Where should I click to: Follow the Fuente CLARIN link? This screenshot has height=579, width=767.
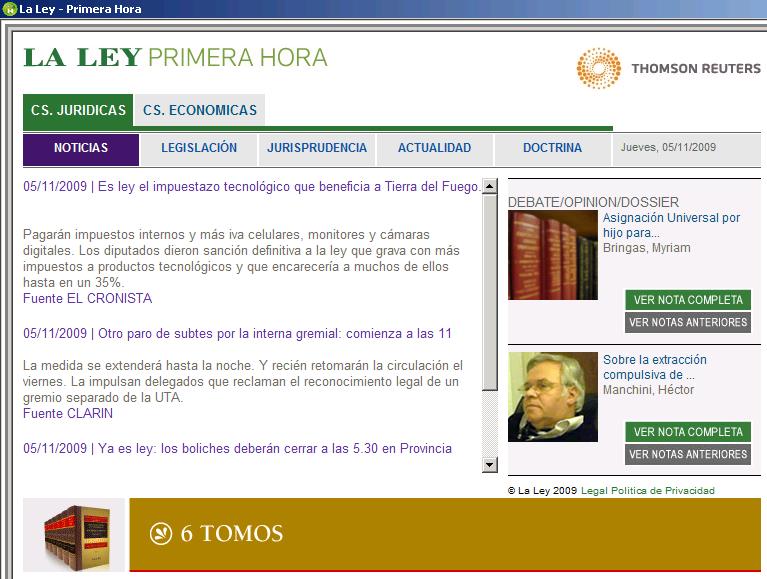click(68, 413)
